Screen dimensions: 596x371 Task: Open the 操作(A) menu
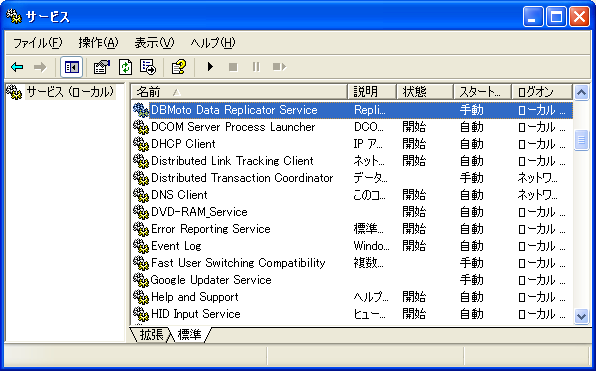pyautogui.click(x=98, y=43)
